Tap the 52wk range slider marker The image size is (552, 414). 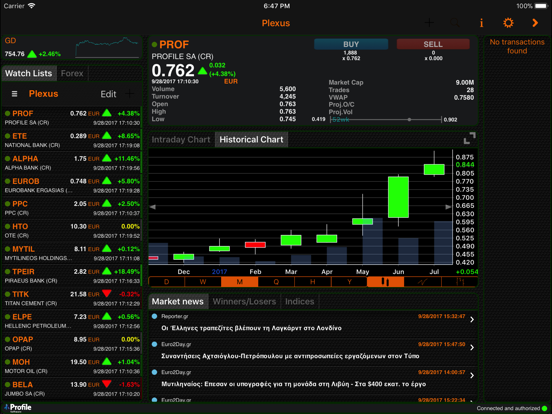point(409,120)
